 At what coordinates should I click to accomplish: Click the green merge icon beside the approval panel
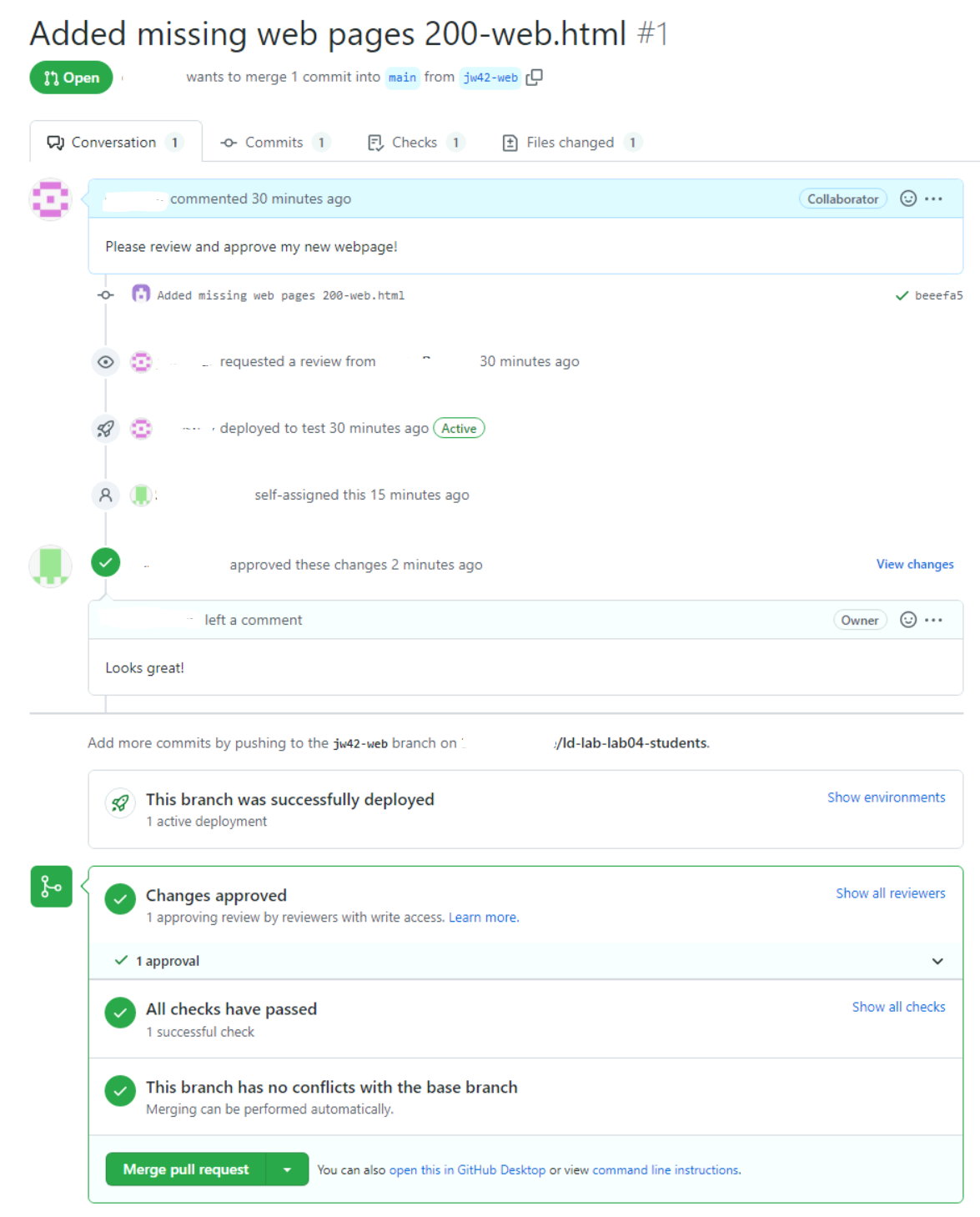click(51, 887)
